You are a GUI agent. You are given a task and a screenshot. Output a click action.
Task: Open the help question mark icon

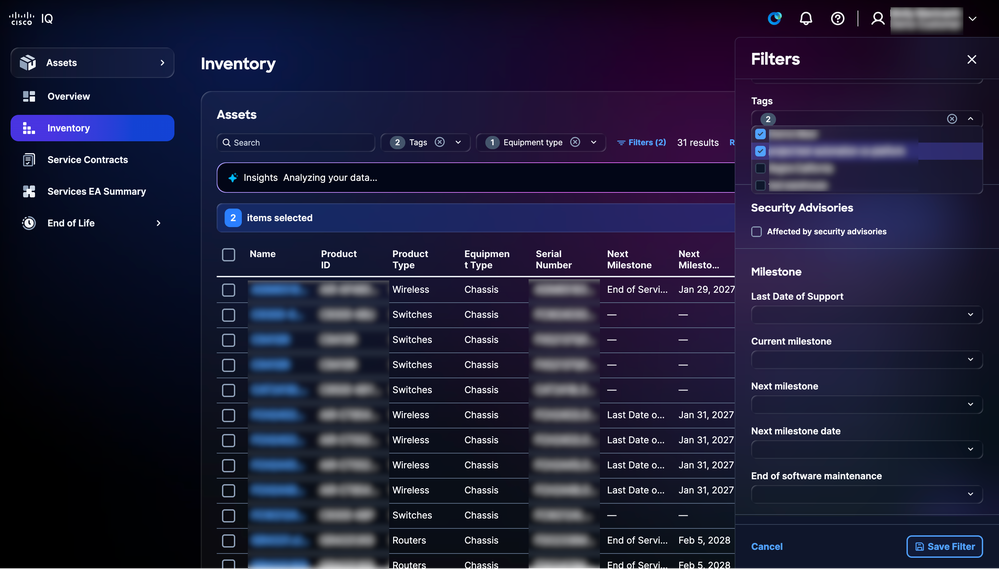pos(838,18)
